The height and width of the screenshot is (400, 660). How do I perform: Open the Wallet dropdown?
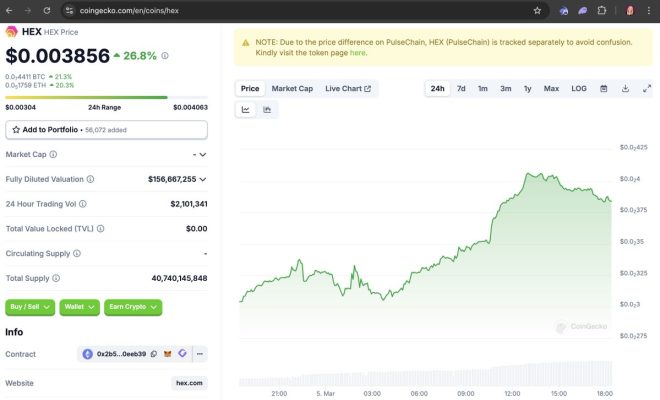(x=80, y=307)
